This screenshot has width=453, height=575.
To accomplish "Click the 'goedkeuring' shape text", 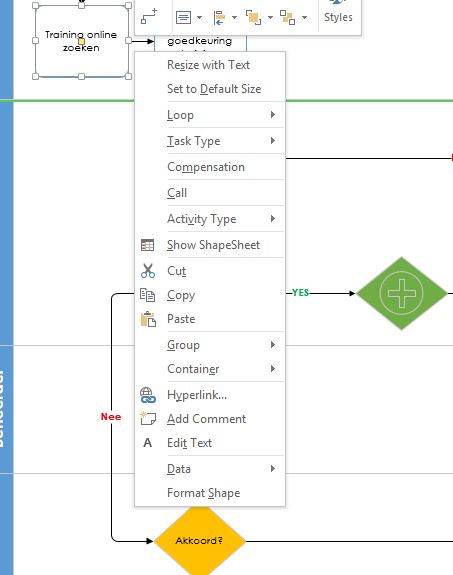I will tap(200, 41).
